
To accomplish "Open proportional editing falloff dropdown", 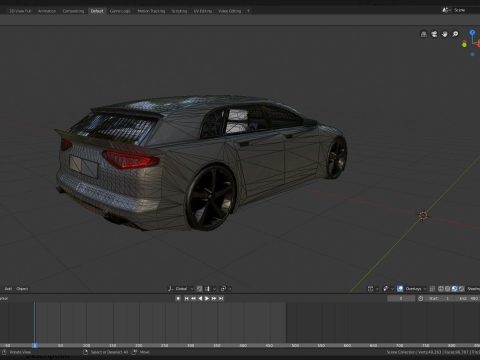I will [230, 289].
